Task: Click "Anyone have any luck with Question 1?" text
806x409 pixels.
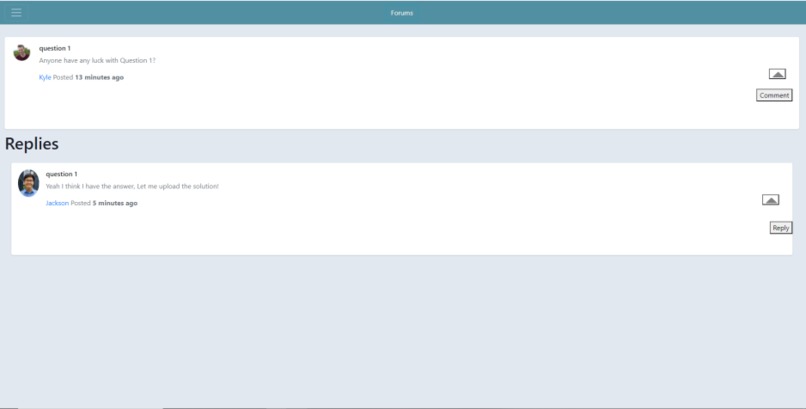Action: pos(97,61)
